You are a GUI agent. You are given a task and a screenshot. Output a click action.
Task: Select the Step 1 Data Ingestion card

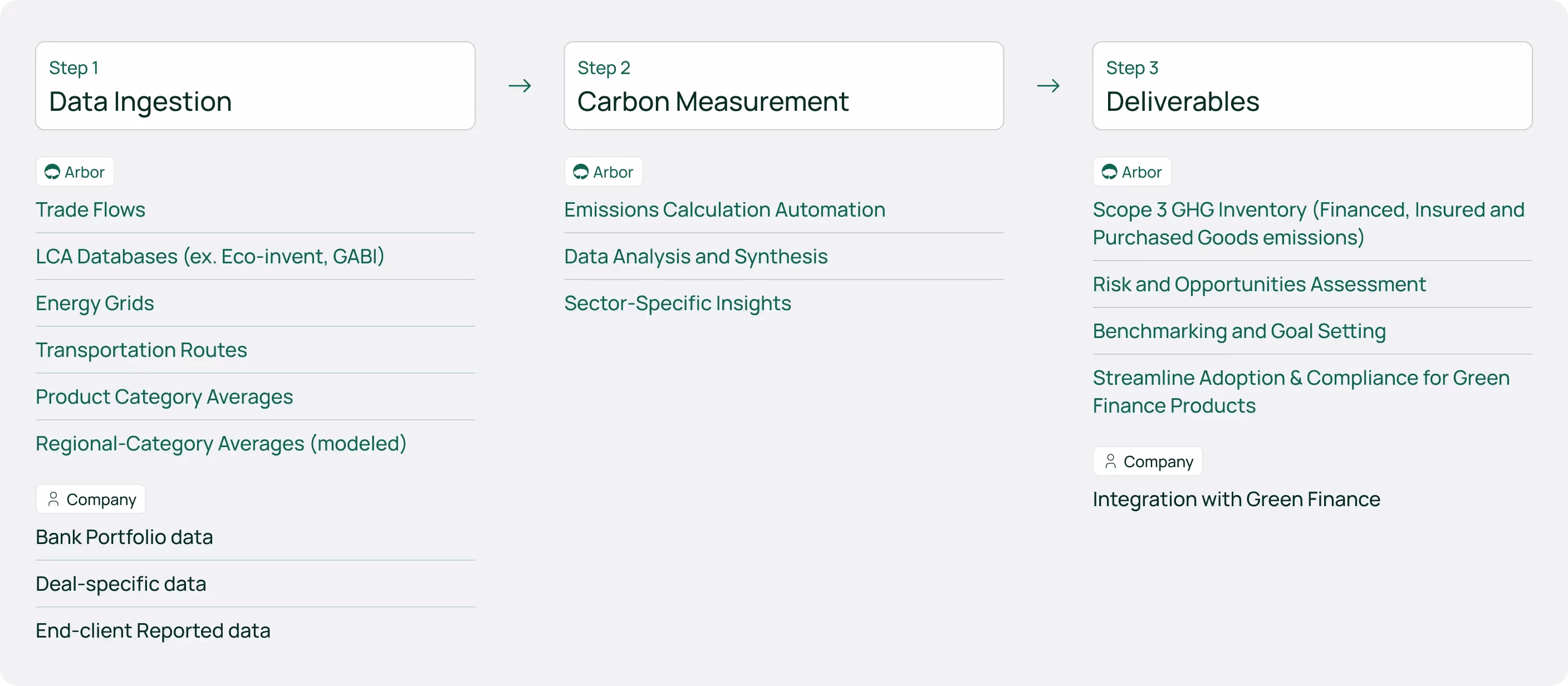pos(255,86)
